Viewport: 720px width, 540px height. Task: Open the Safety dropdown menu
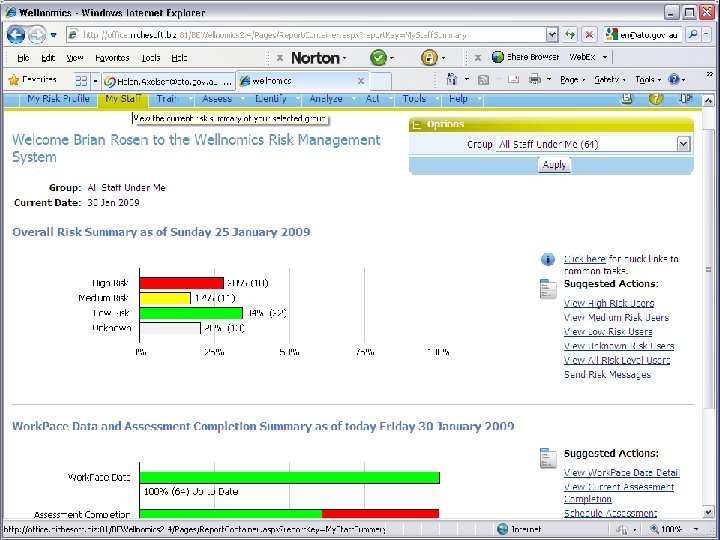(609, 80)
